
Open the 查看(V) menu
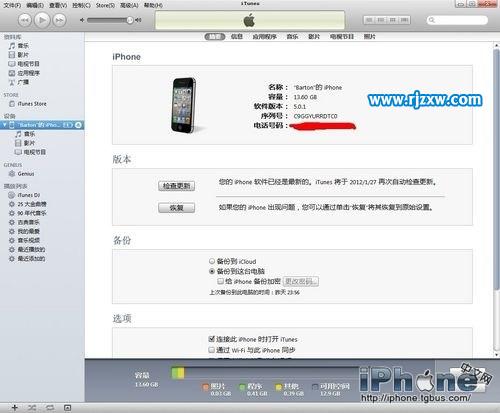(x=58, y=5)
